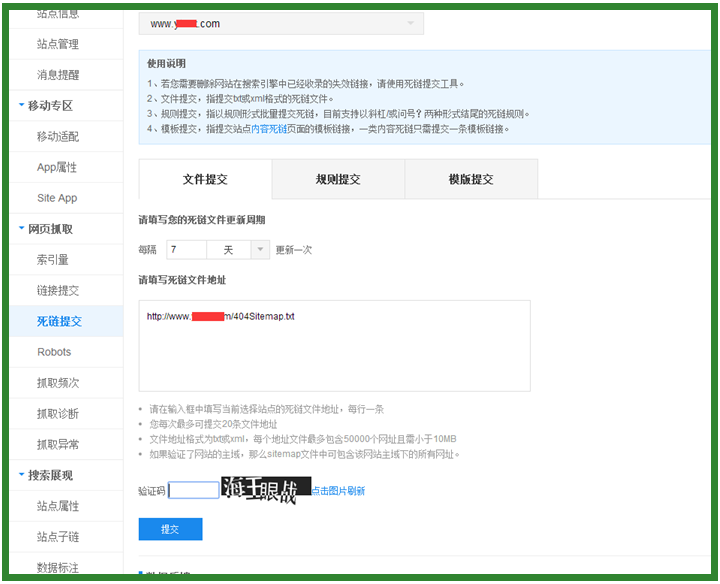Collapse the 搜索展现 sidebar section arrow
The width and height of the screenshot is (720, 584).
point(22,475)
